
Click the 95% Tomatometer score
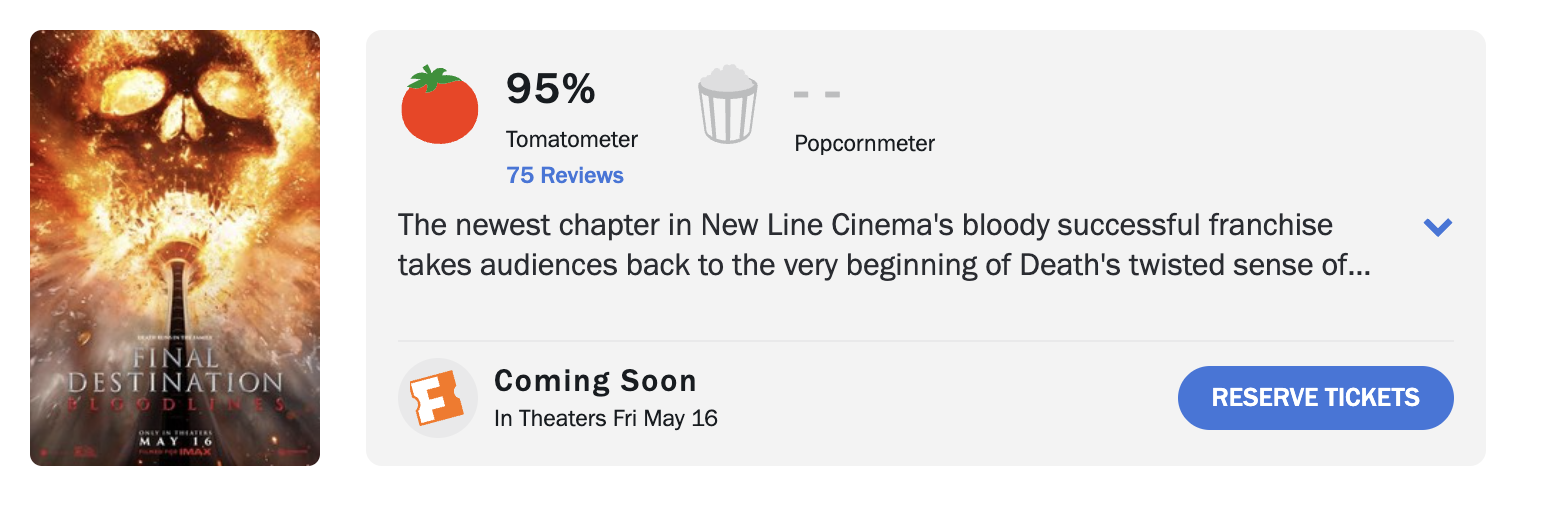click(x=551, y=90)
